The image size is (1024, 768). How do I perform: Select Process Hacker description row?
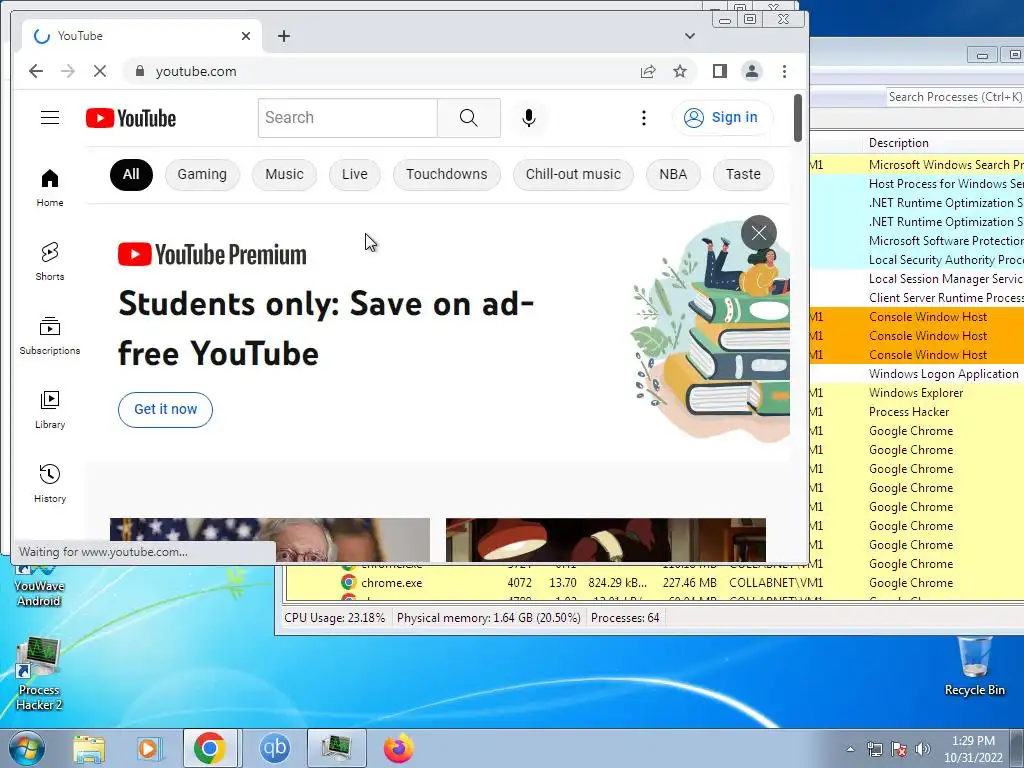pyautogui.click(x=917, y=411)
